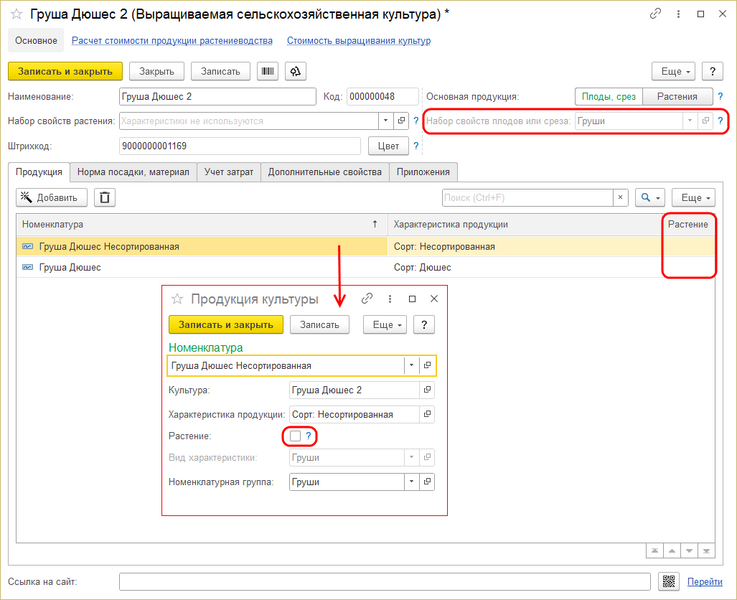
Task: Star the Груша Дюшес 2 form as favorite
Action: (x=16, y=15)
